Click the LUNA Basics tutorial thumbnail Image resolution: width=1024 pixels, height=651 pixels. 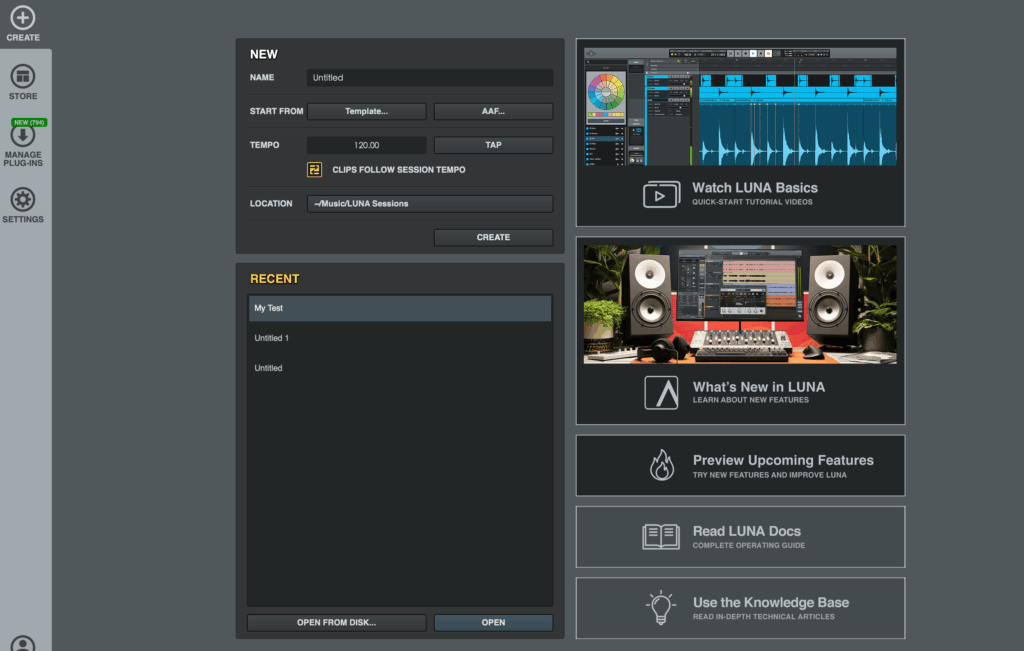(x=740, y=107)
